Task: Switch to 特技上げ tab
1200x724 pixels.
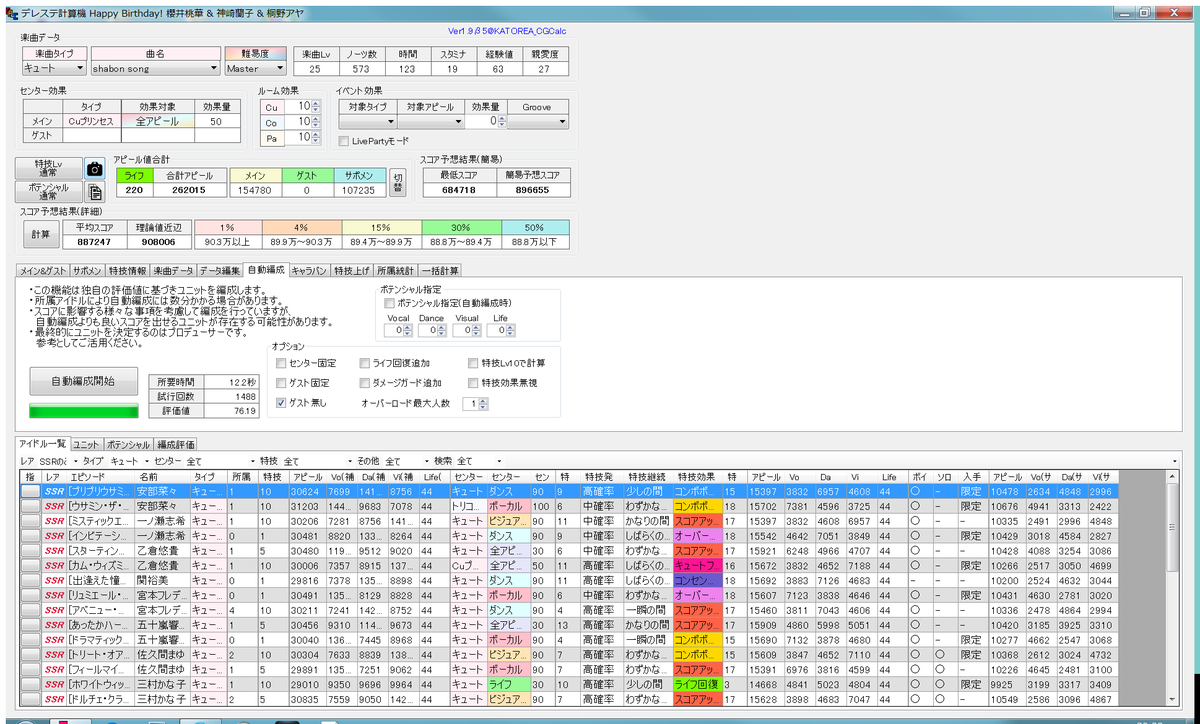Action: (x=351, y=271)
